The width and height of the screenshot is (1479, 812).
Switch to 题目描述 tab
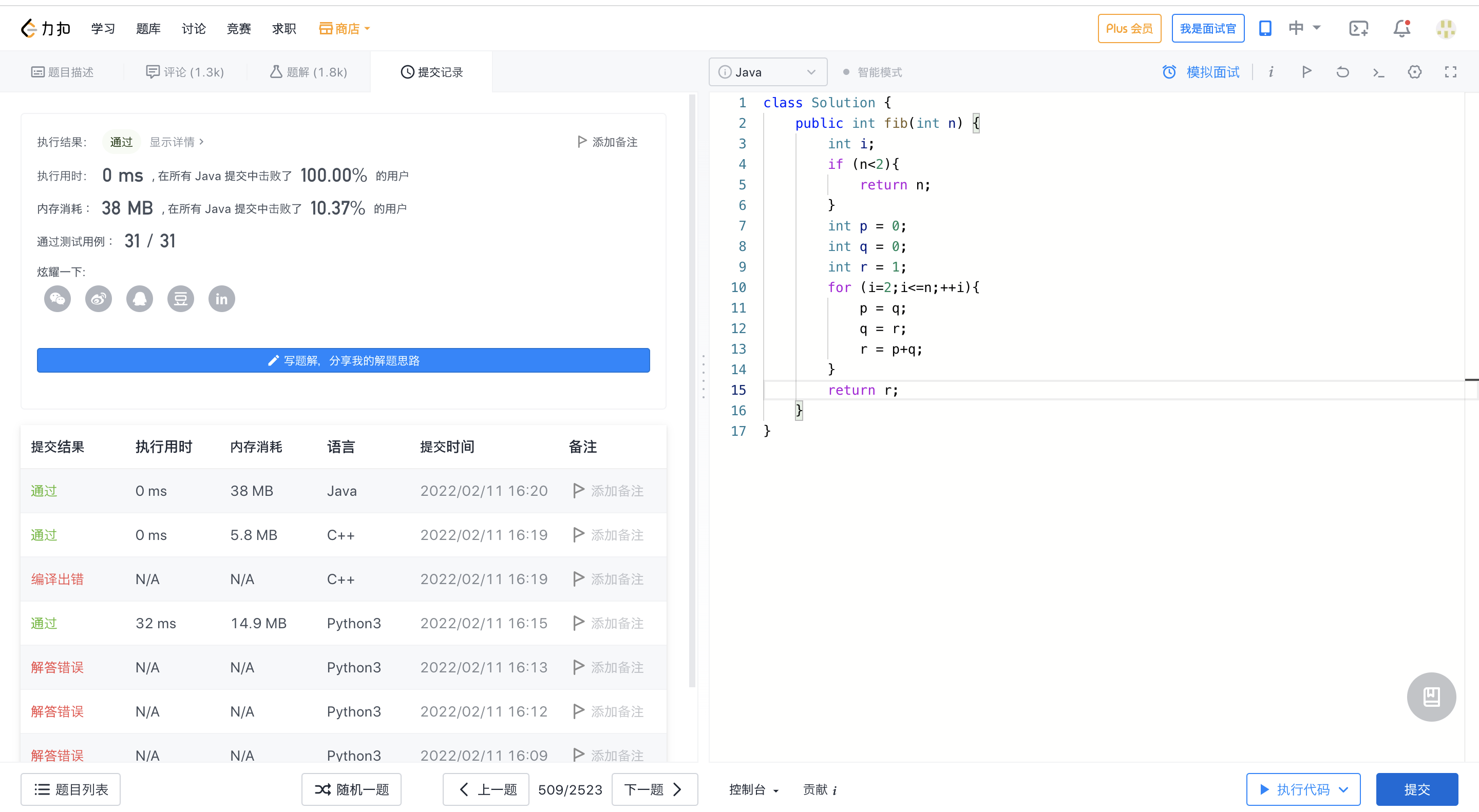point(62,72)
